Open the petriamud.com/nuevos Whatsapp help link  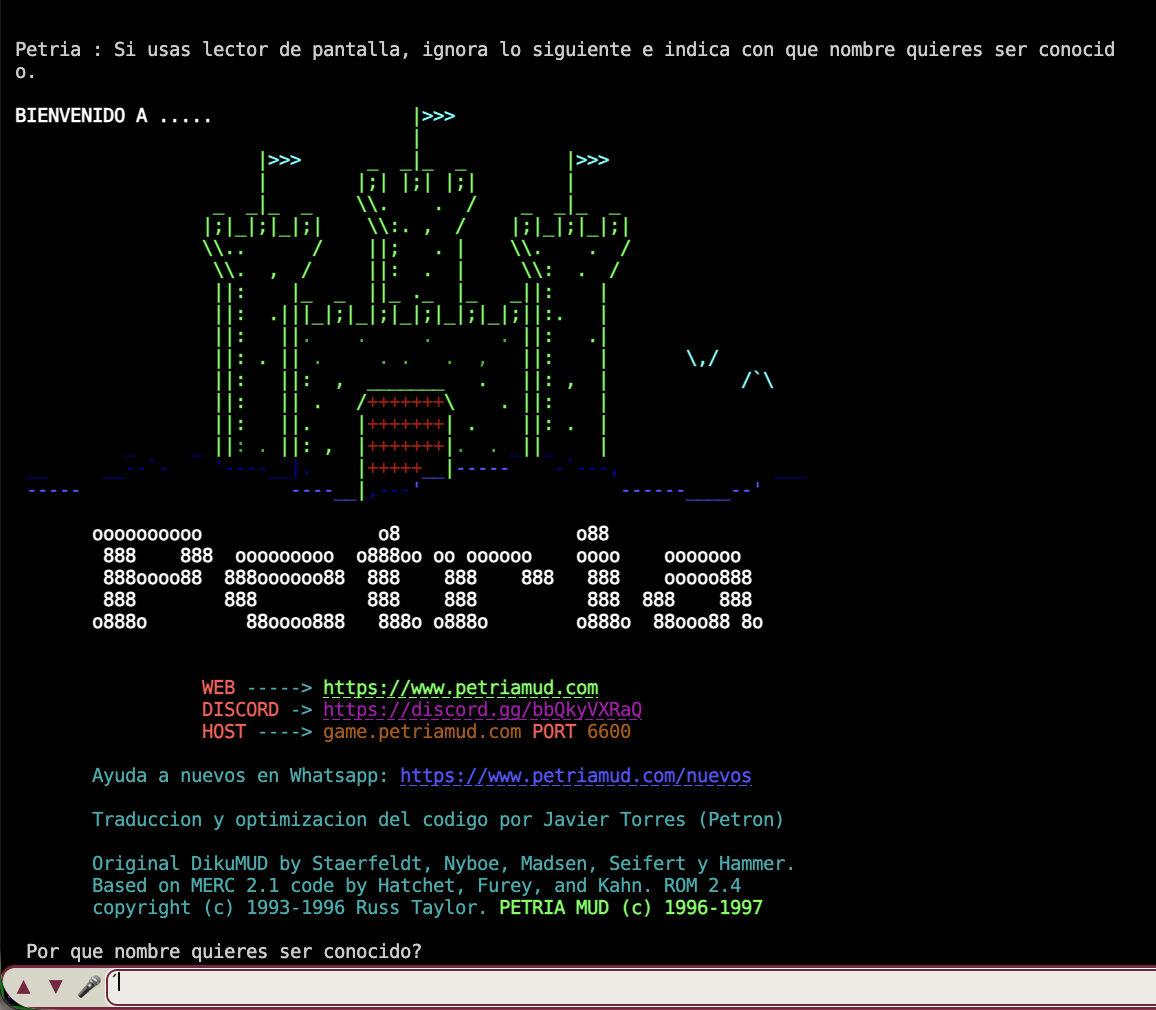click(576, 776)
